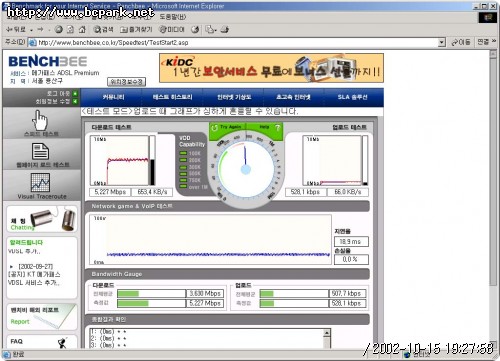Click the speedometer gauge dial

coord(246,169)
